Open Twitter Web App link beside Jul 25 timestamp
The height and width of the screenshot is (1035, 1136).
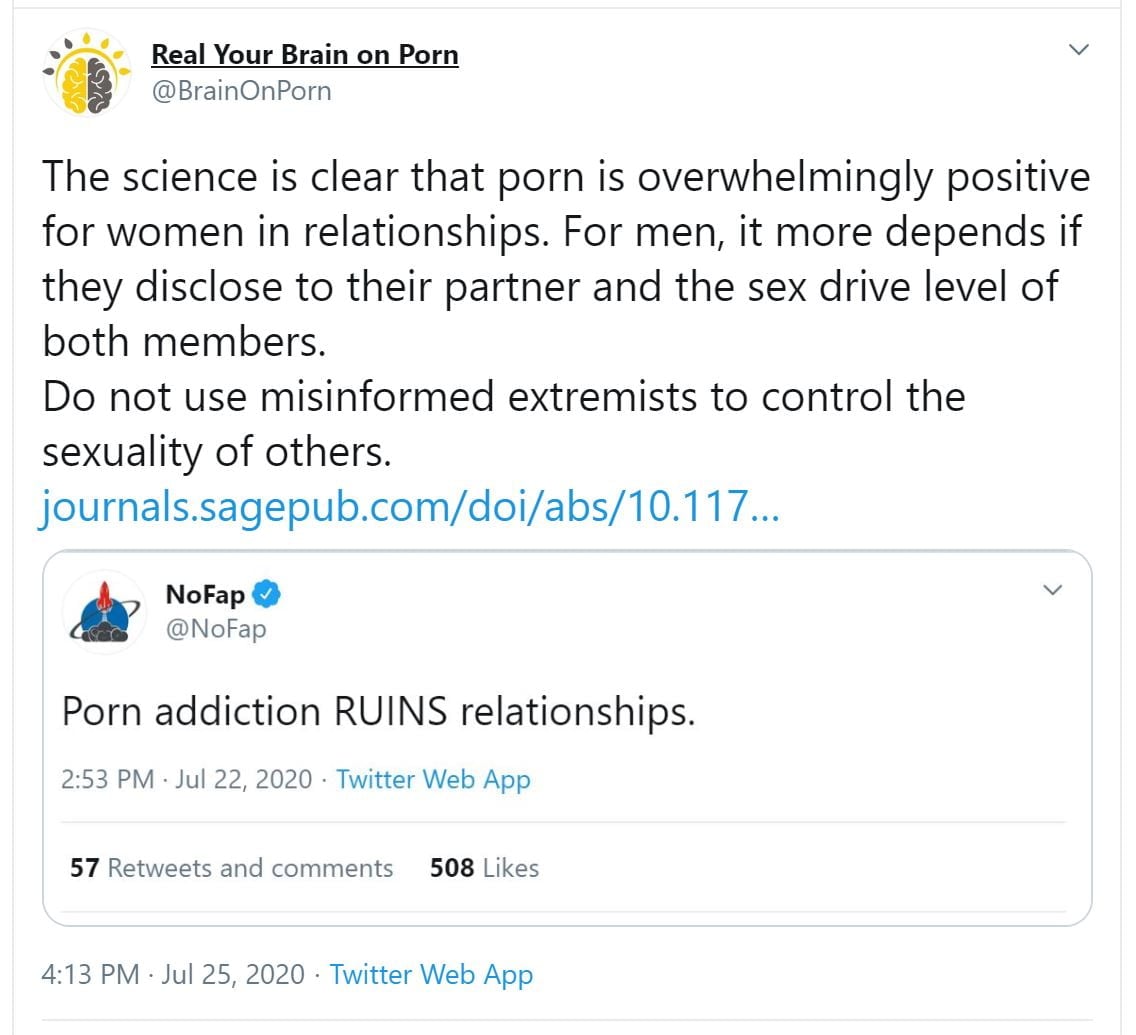(431, 974)
